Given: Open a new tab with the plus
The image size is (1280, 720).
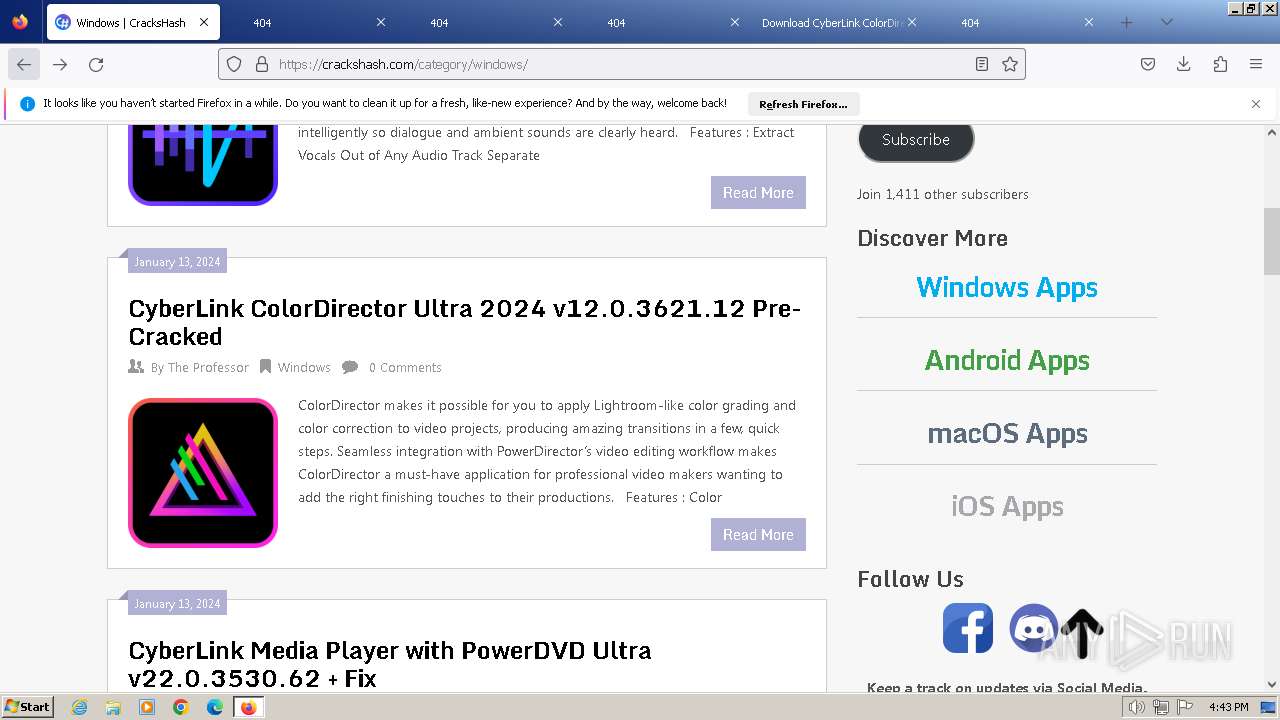Looking at the screenshot, I should 1127,22.
